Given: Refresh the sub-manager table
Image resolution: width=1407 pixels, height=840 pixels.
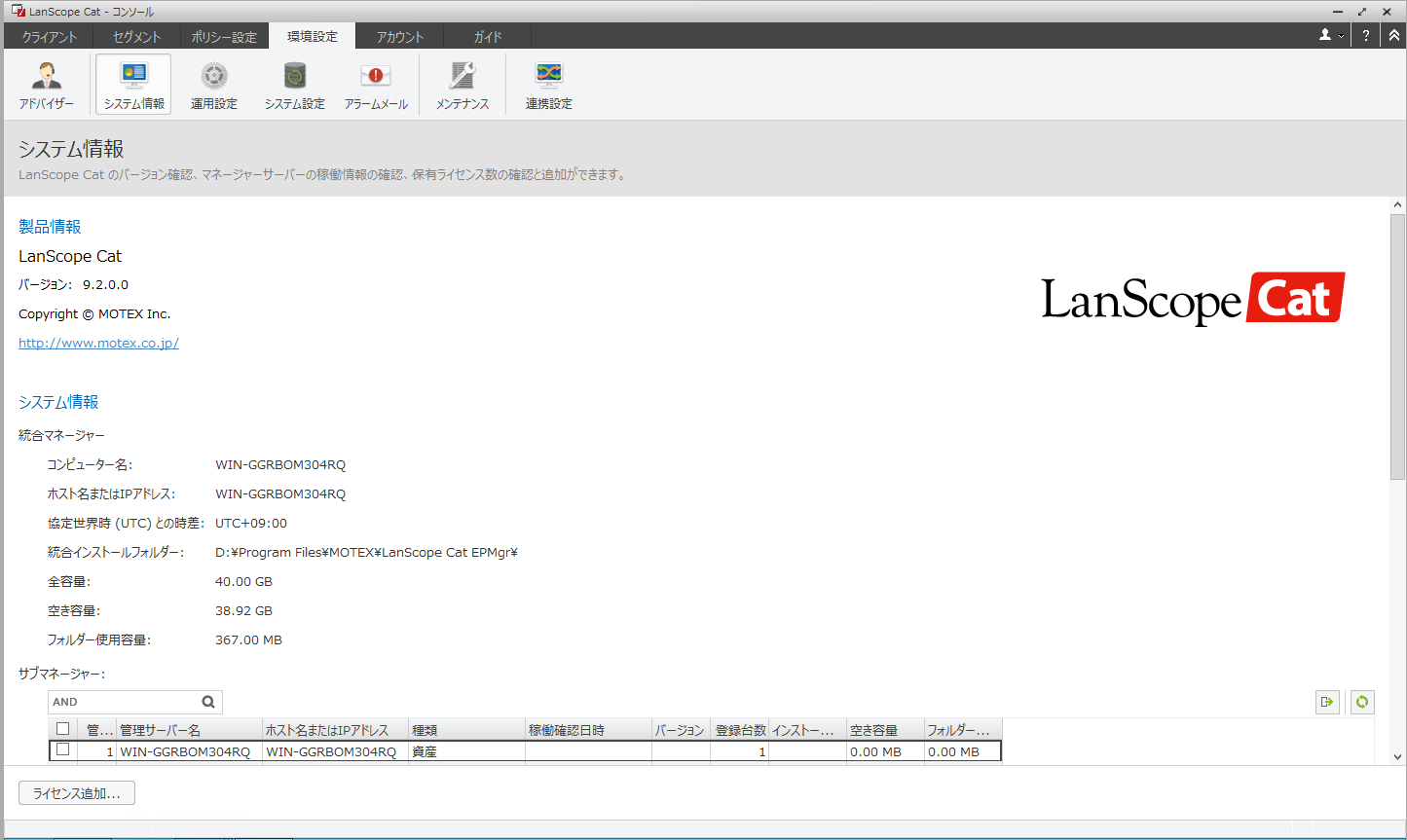Looking at the screenshot, I should pos(1360,702).
